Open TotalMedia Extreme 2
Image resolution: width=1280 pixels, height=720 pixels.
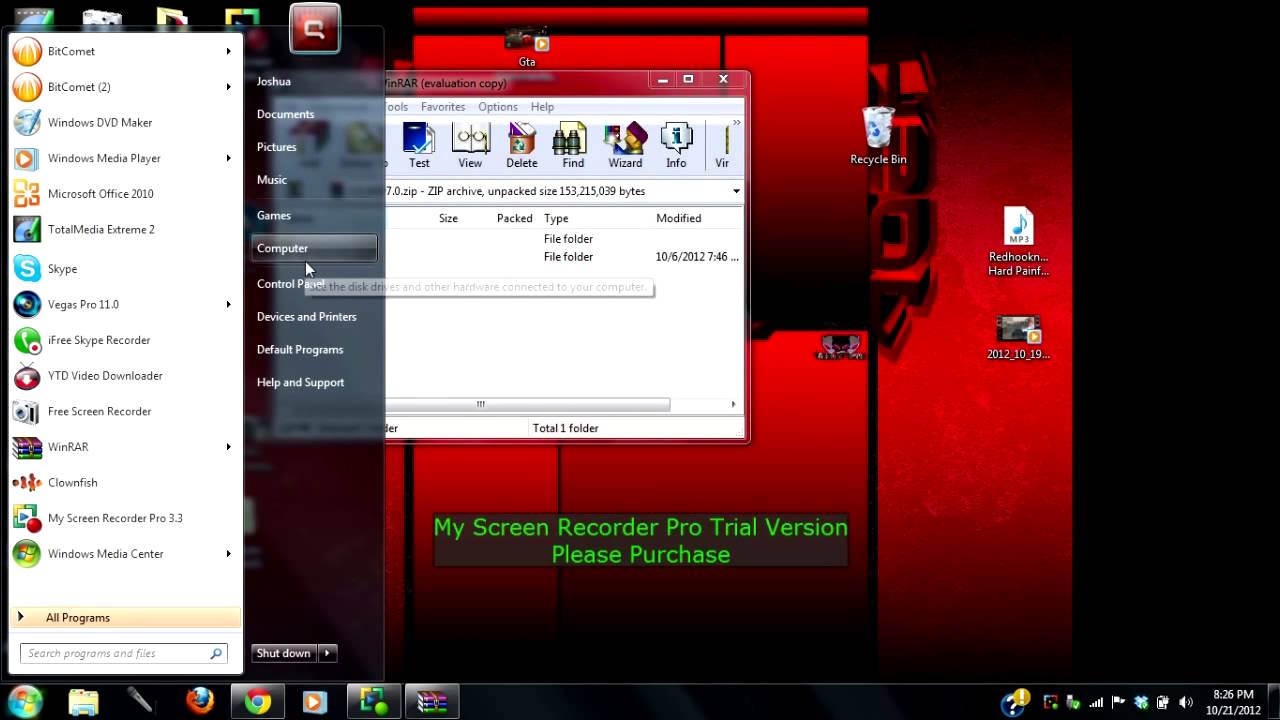tap(125, 229)
